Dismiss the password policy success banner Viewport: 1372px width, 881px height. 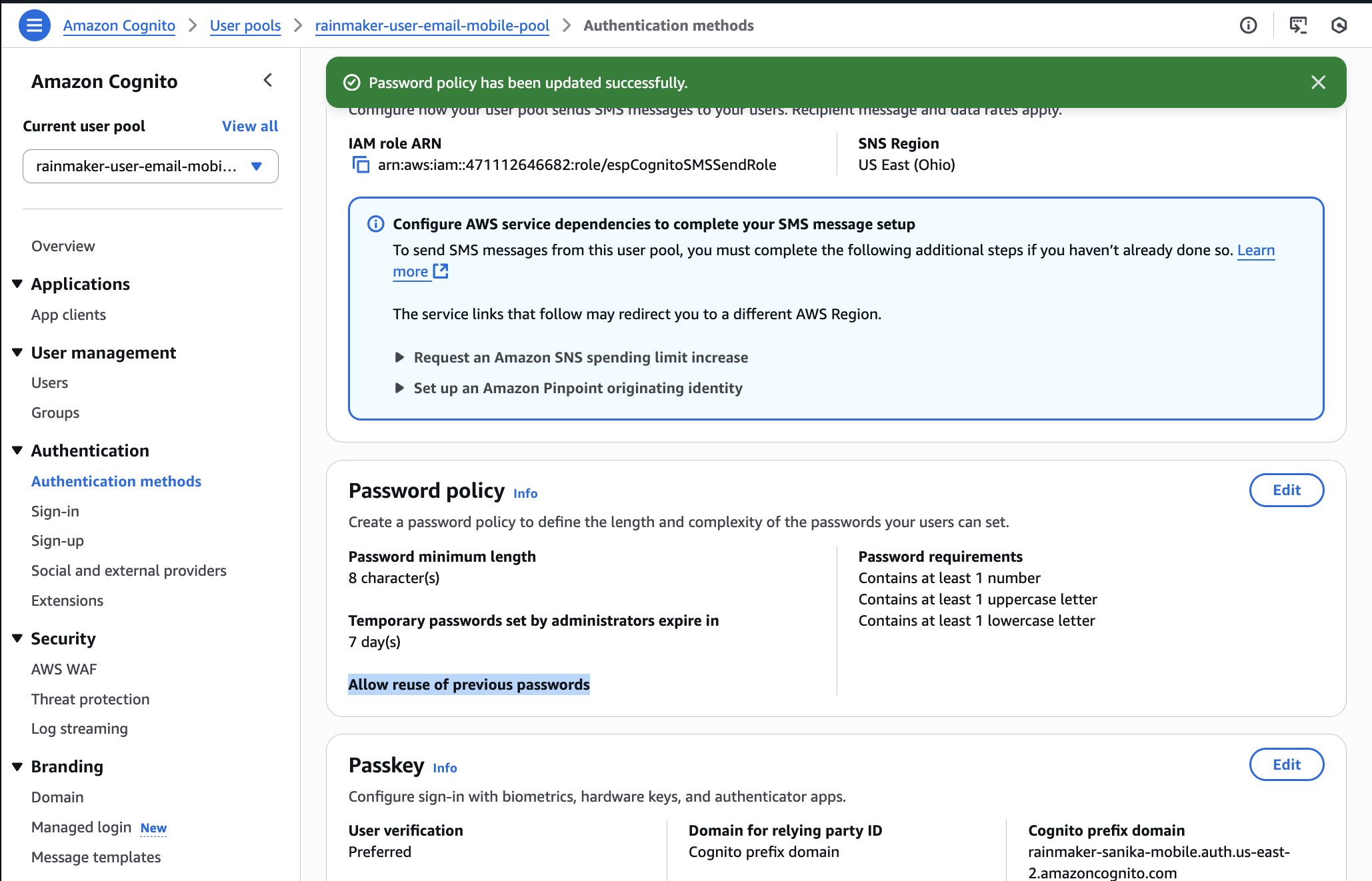[x=1318, y=82]
